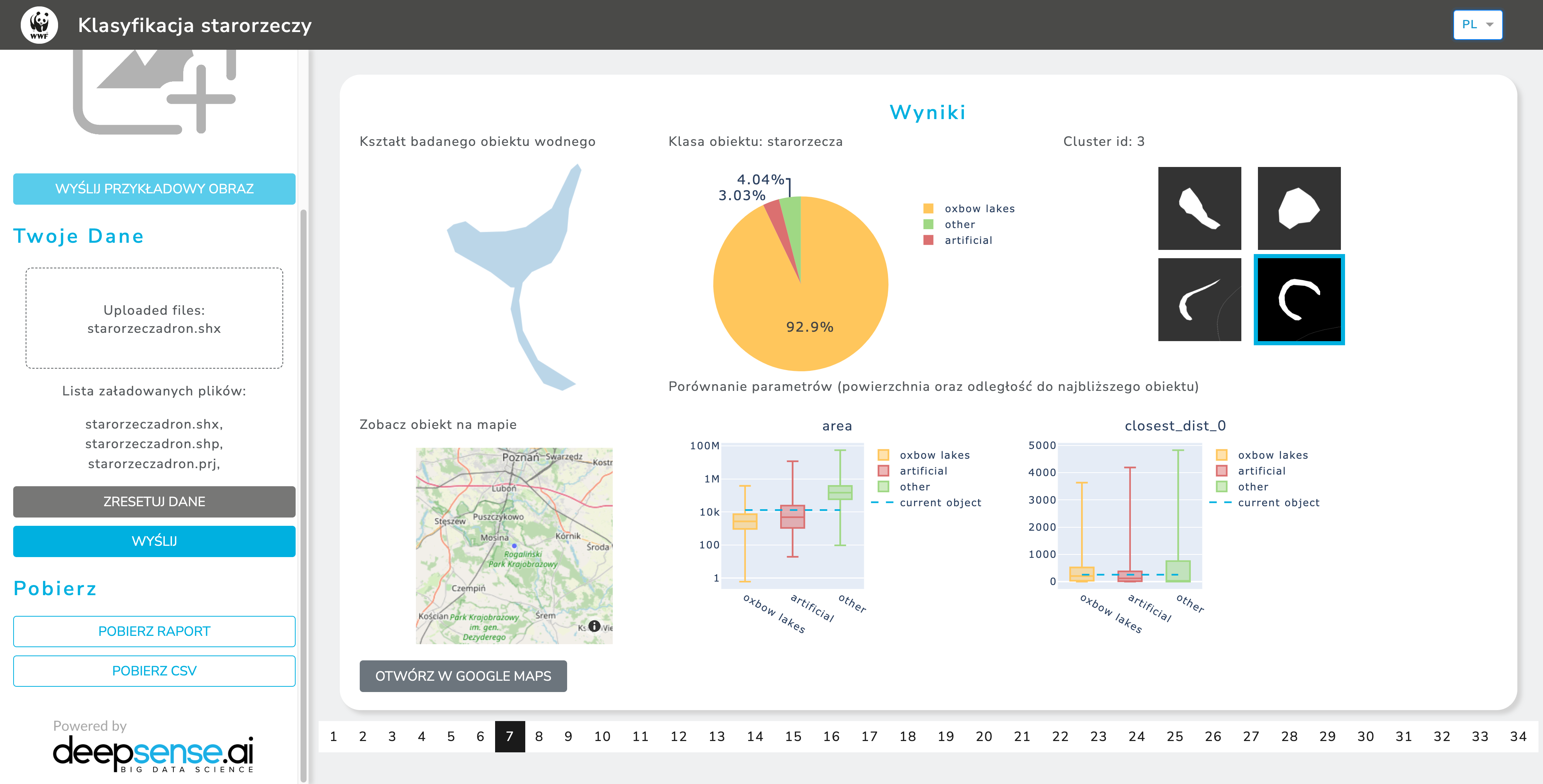Click WYŚLIJ send button
Viewport: 1543px width, 784px height.
(x=153, y=540)
